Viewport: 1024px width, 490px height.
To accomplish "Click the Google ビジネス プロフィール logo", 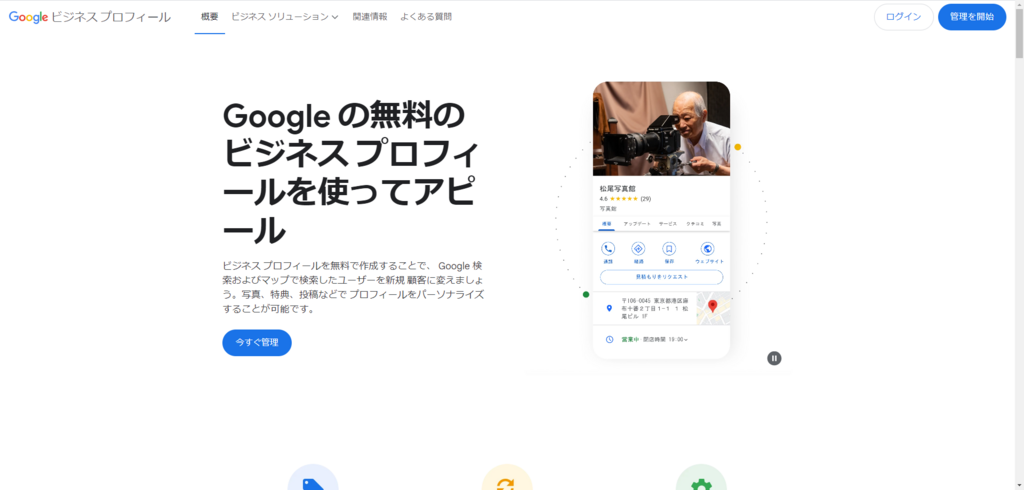I will click(x=89, y=17).
